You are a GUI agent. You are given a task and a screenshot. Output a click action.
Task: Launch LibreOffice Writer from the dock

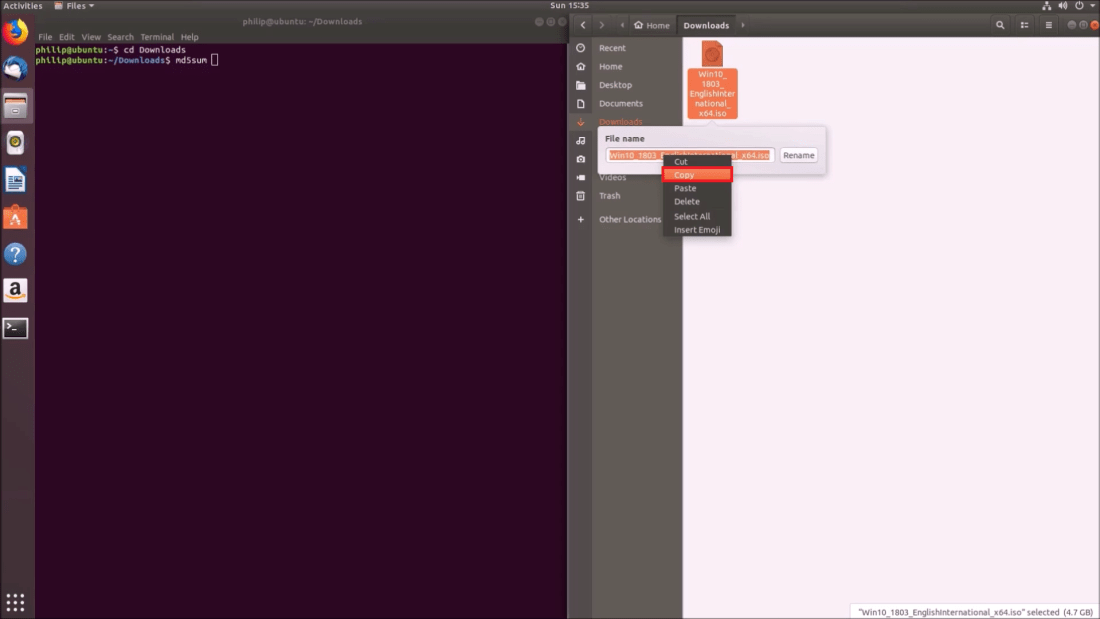click(15, 180)
